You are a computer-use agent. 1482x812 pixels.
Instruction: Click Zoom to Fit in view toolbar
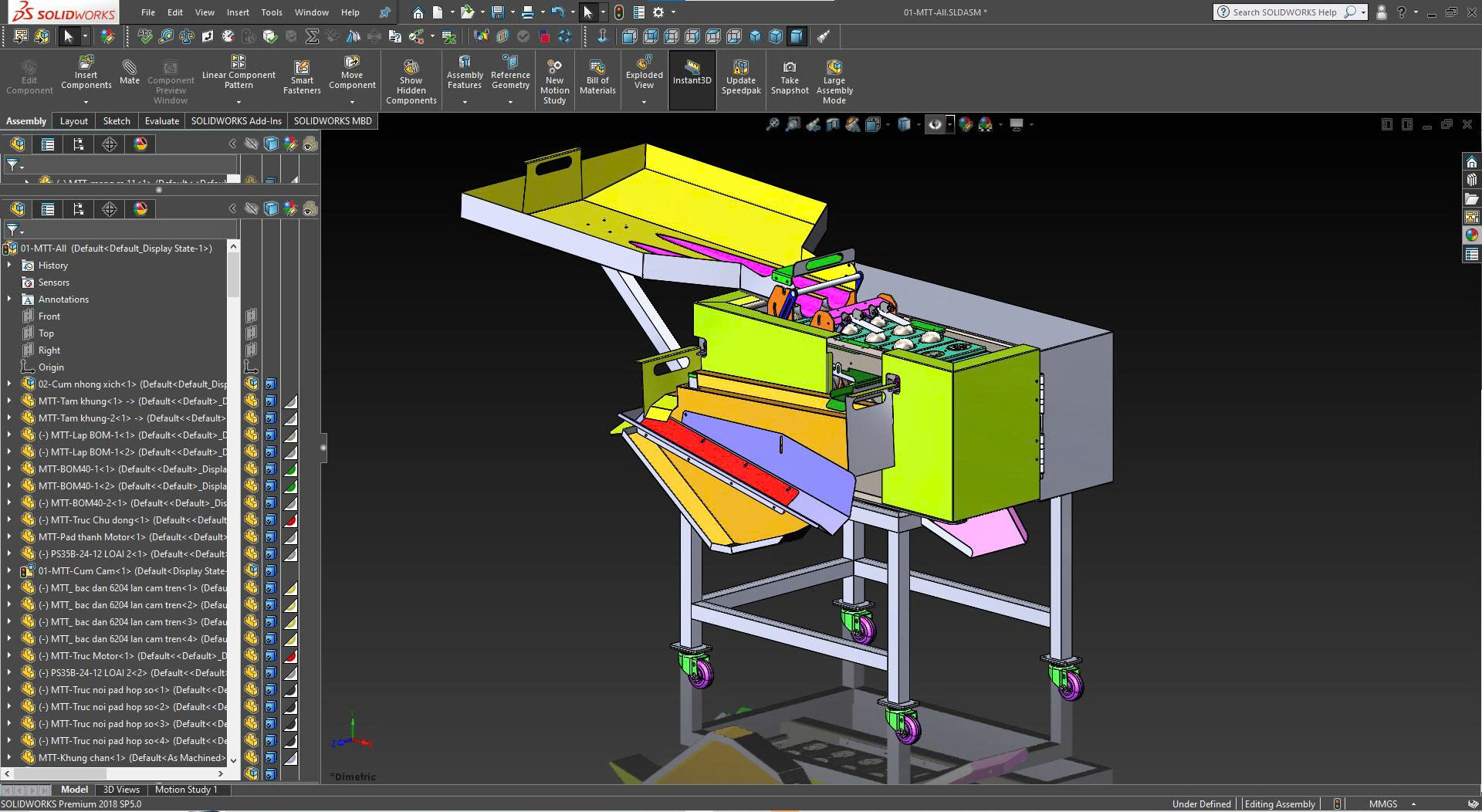click(772, 124)
